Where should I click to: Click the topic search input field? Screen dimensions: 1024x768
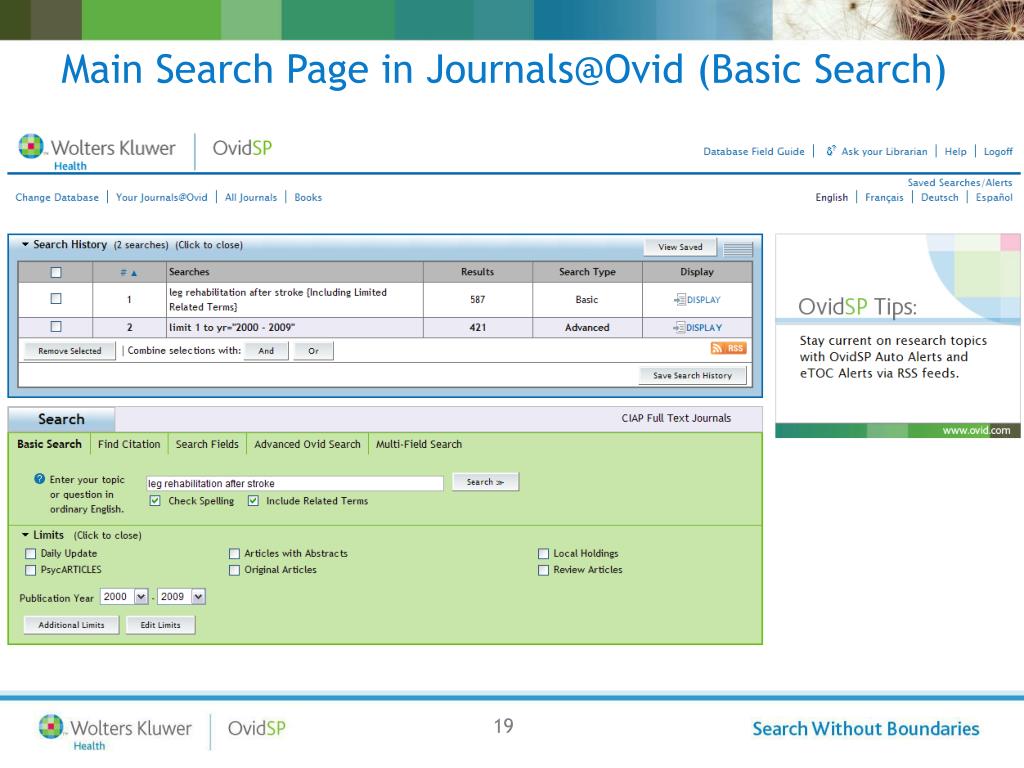tap(295, 483)
